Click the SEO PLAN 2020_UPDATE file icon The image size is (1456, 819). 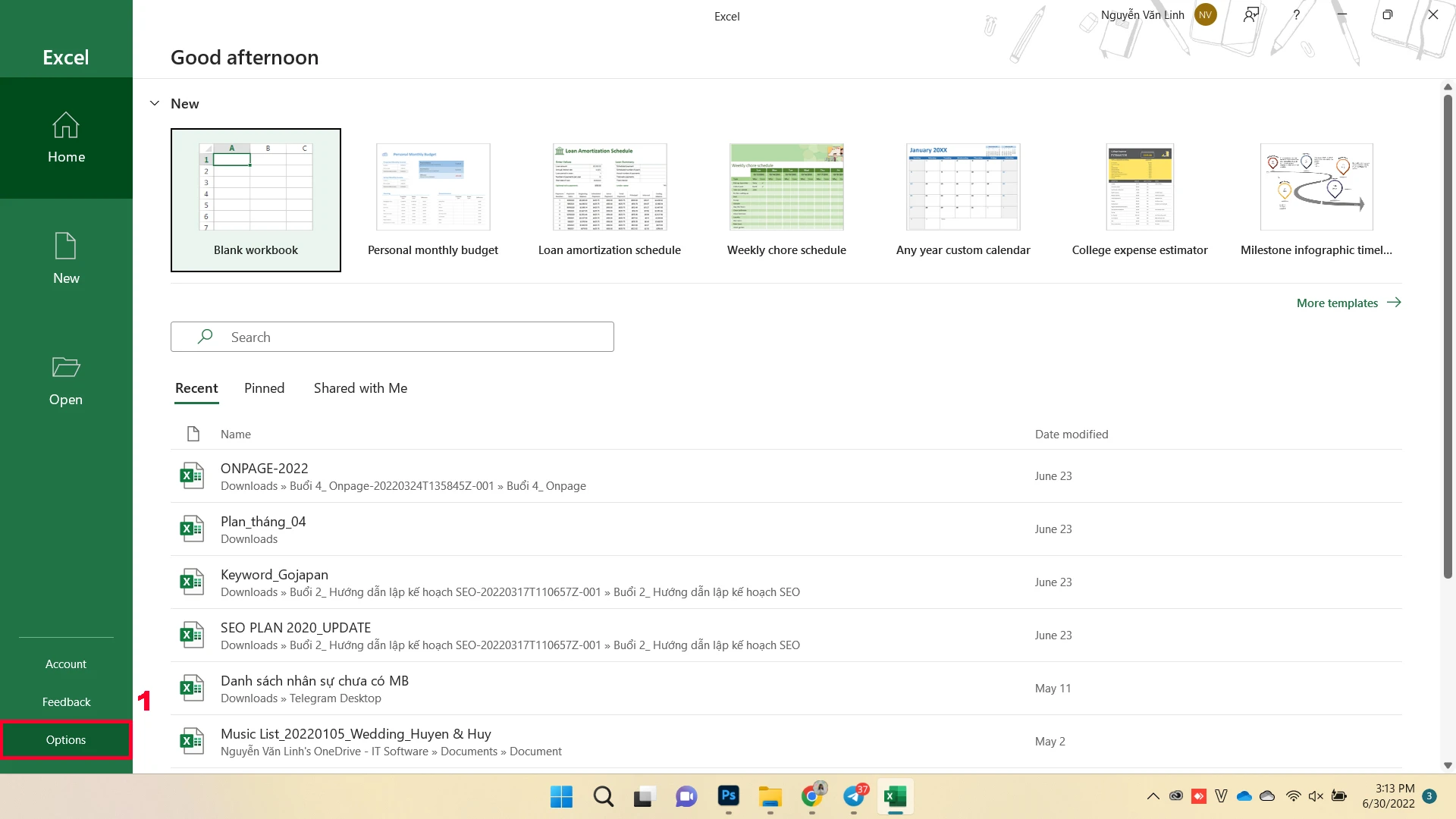[x=192, y=635]
